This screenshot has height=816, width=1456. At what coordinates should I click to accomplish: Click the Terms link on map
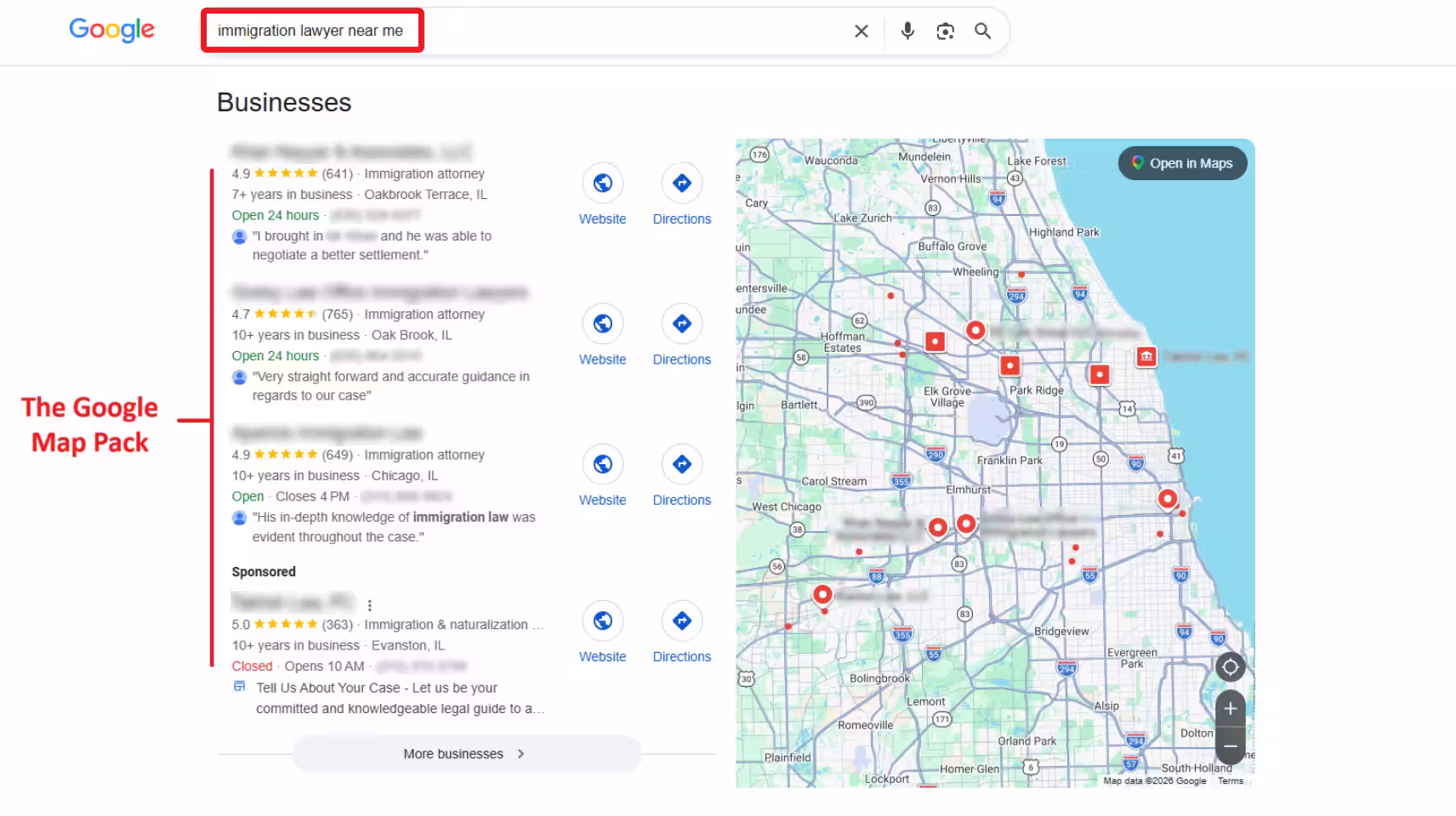[1230, 780]
